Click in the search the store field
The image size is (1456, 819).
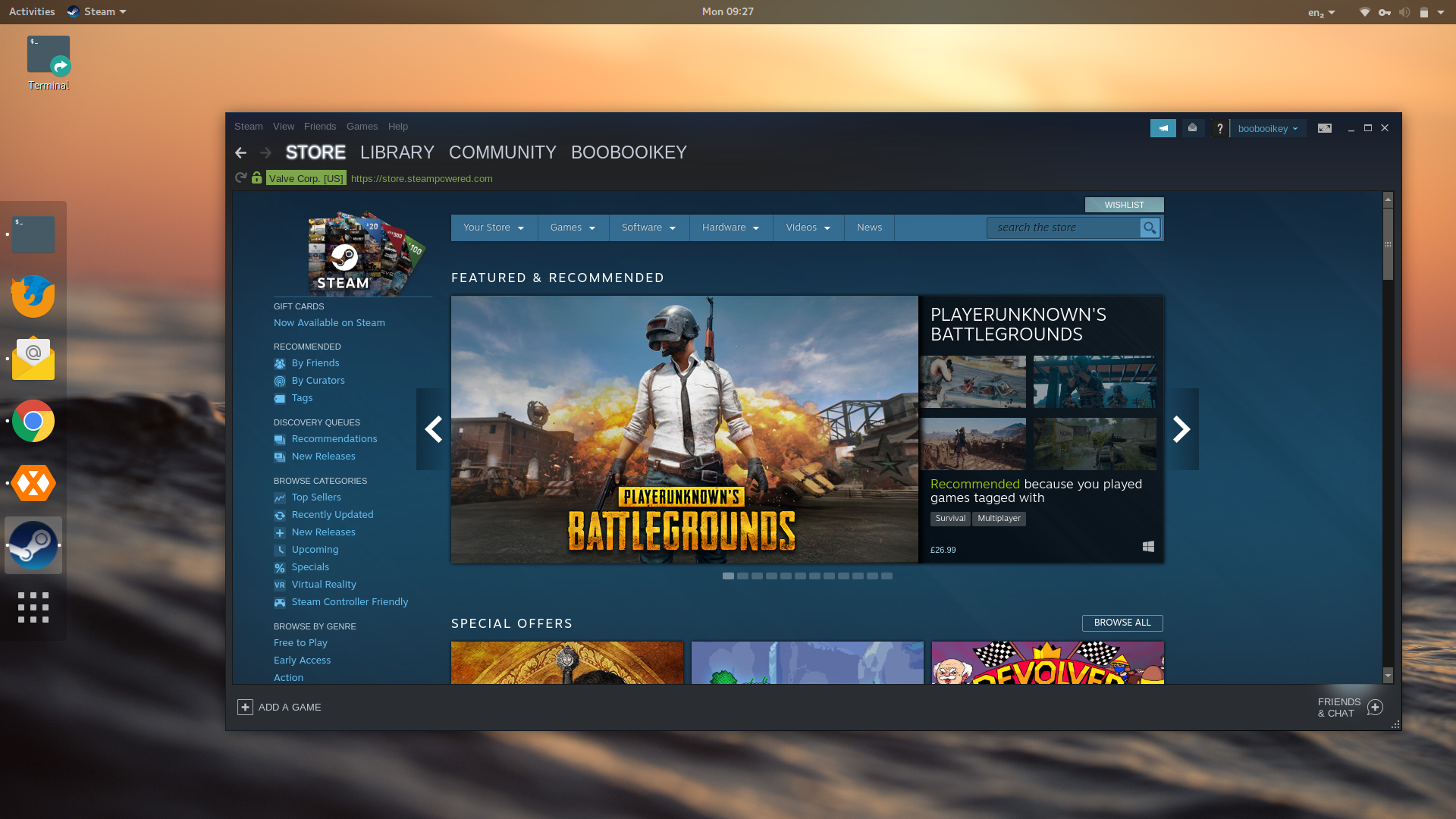(x=1063, y=227)
